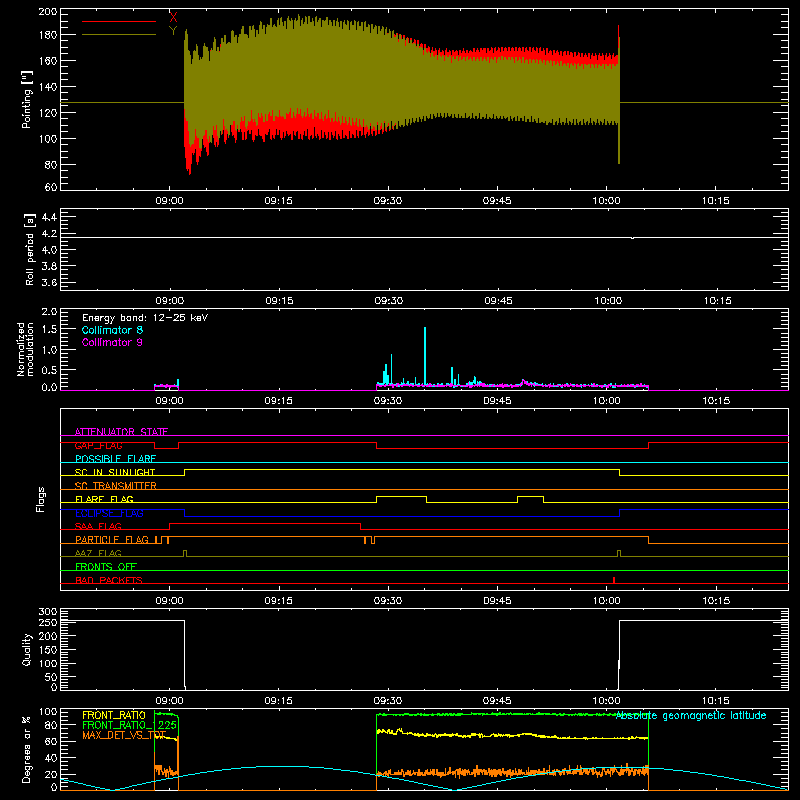The image size is (800, 800).
Task: Select the green FRONT_RATIO_1225 legend entry
Action: (130, 725)
